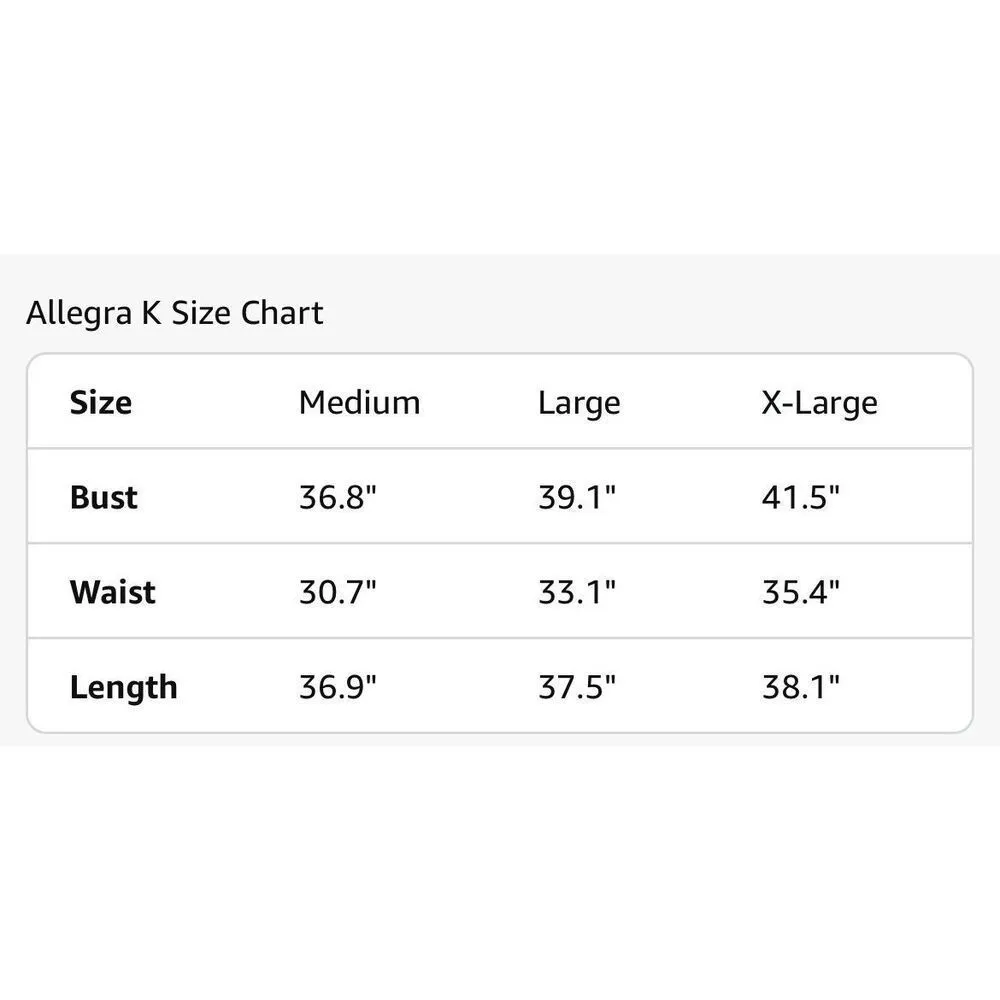The width and height of the screenshot is (1000, 1000).
Task: Select the Size header cell
Action: 101,403
